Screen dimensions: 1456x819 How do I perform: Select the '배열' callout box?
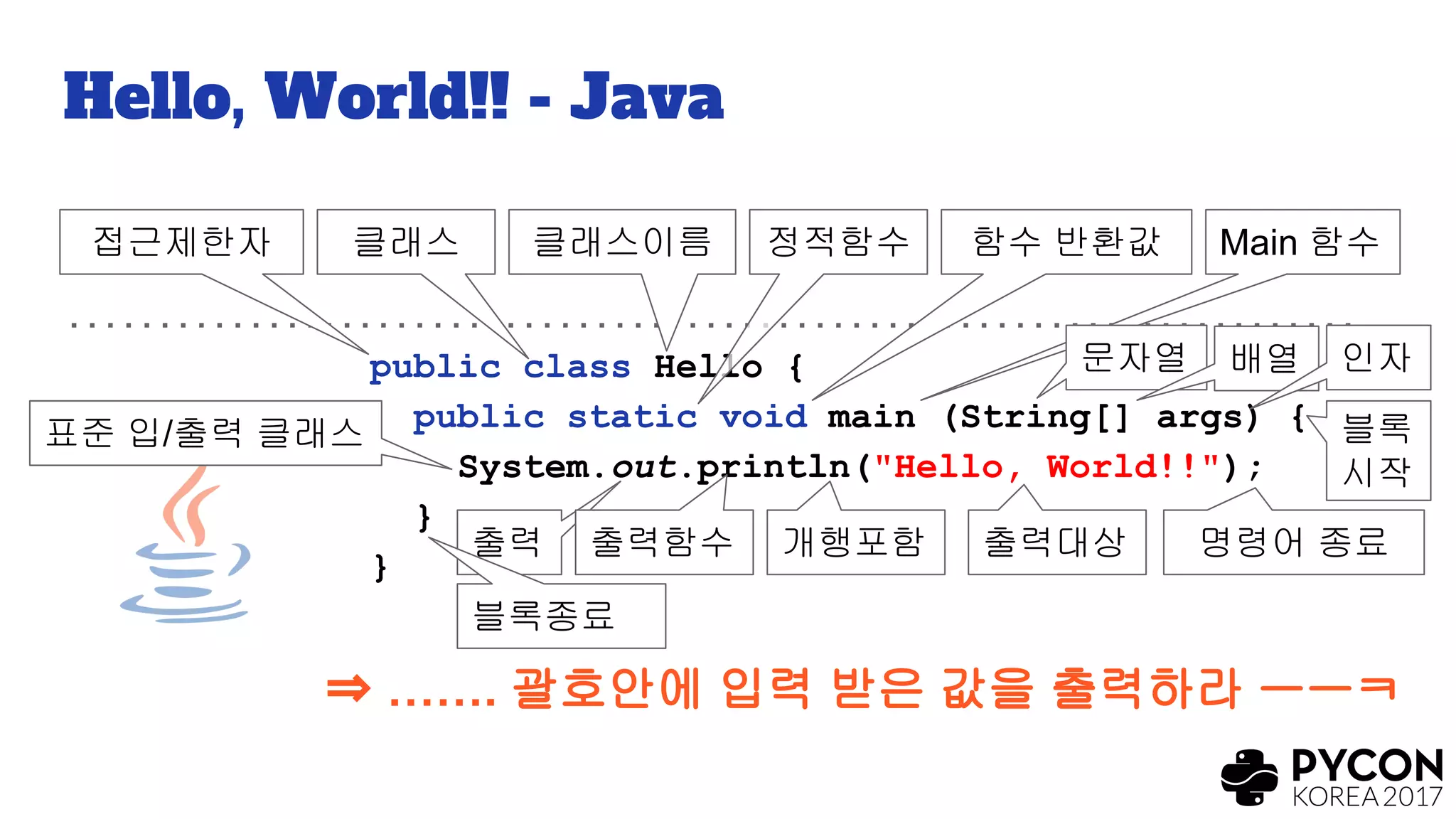[x=1266, y=358]
